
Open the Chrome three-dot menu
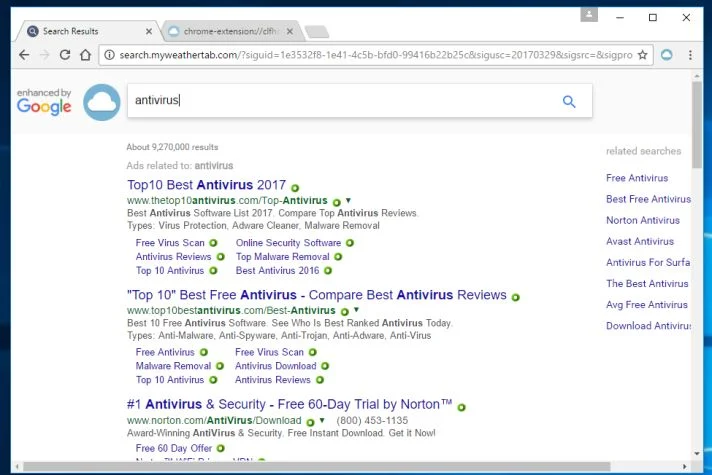point(690,55)
